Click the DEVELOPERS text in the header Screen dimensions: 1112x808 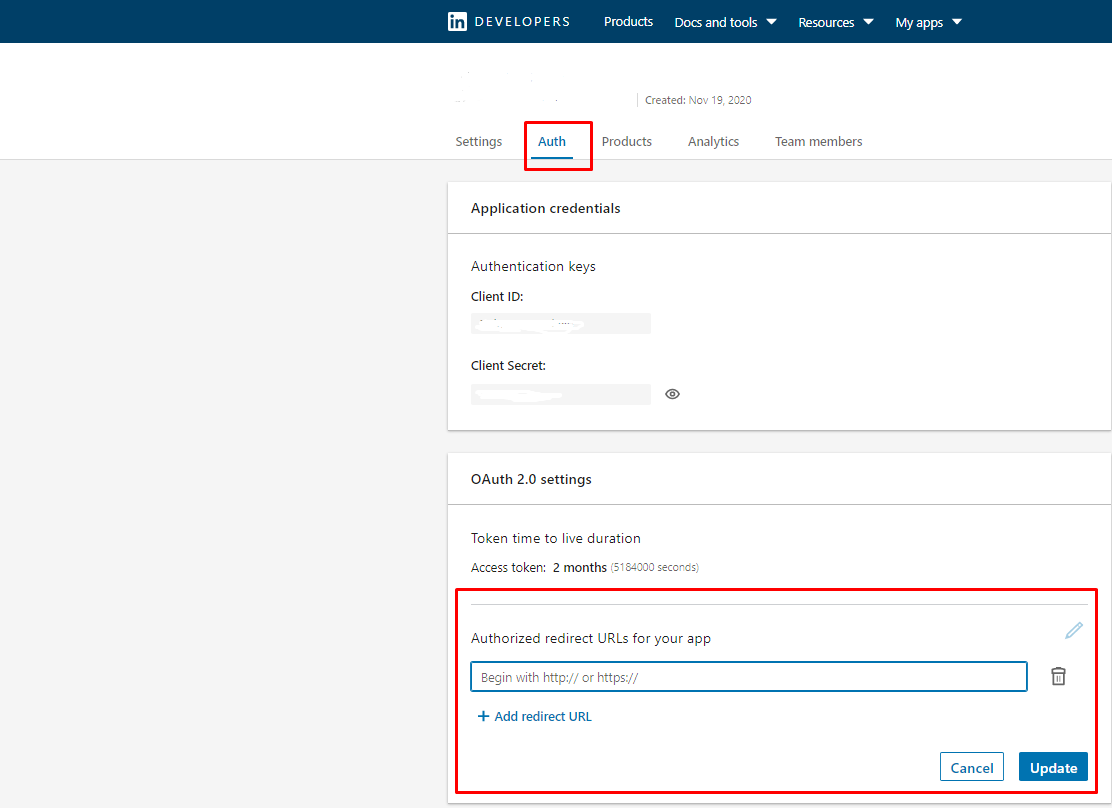(522, 22)
